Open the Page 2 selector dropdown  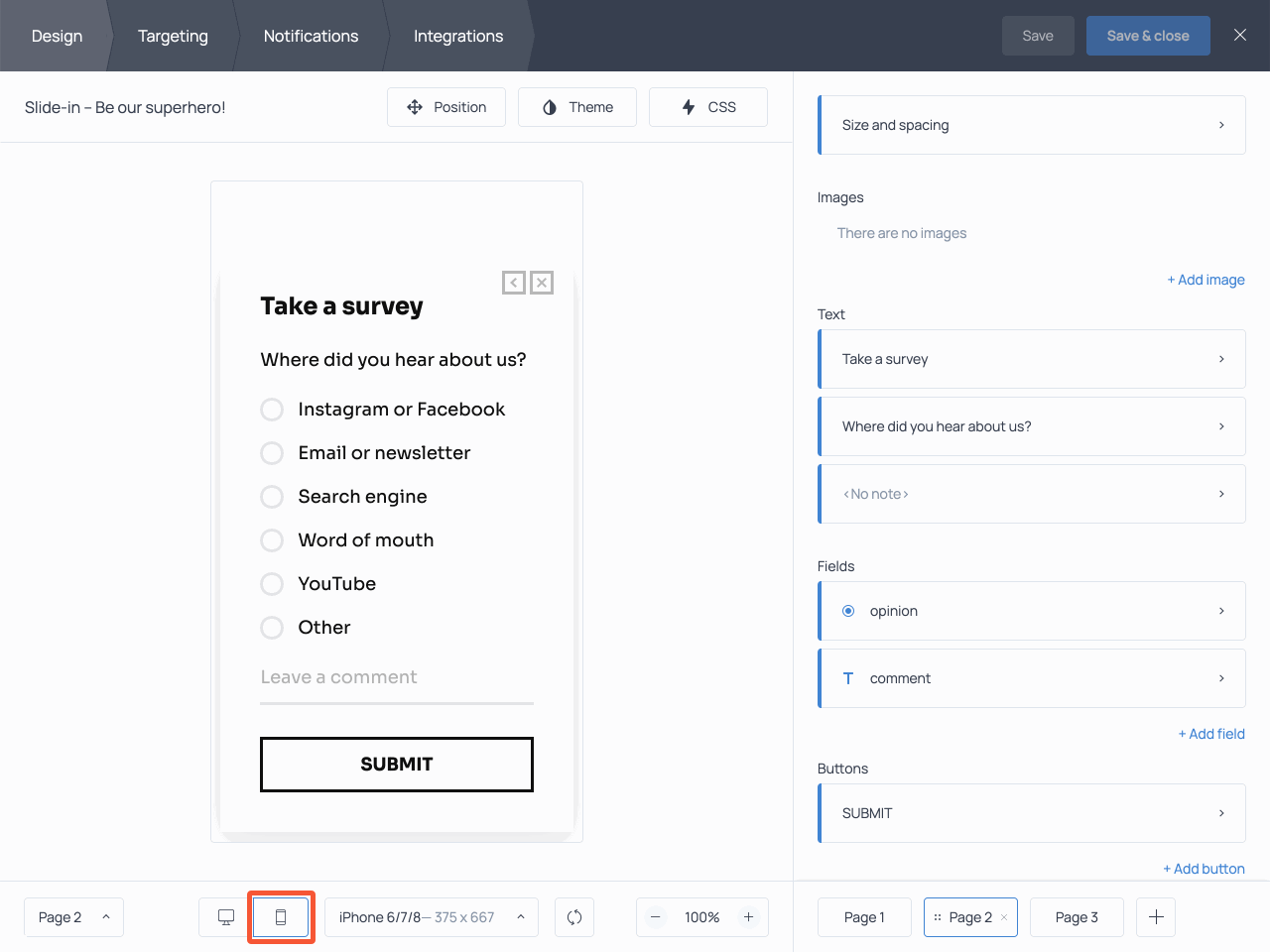[73, 917]
